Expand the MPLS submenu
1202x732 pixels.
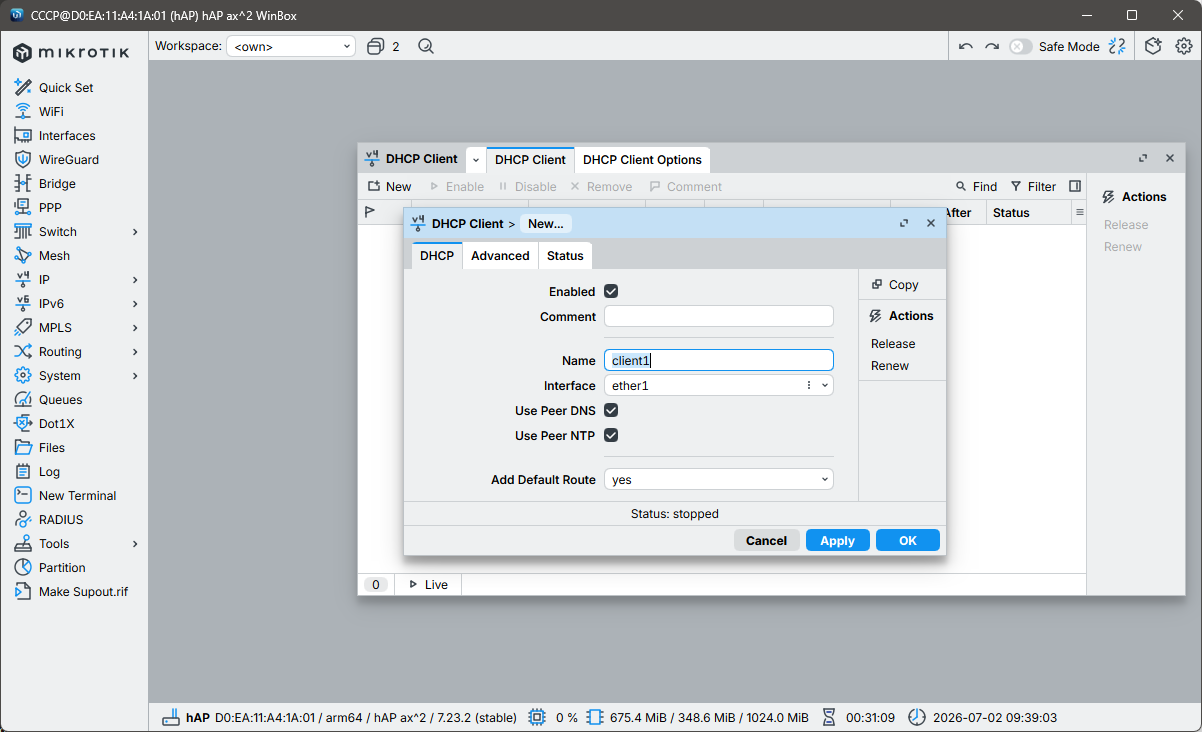pyautogui.click(x=135, y=327)
